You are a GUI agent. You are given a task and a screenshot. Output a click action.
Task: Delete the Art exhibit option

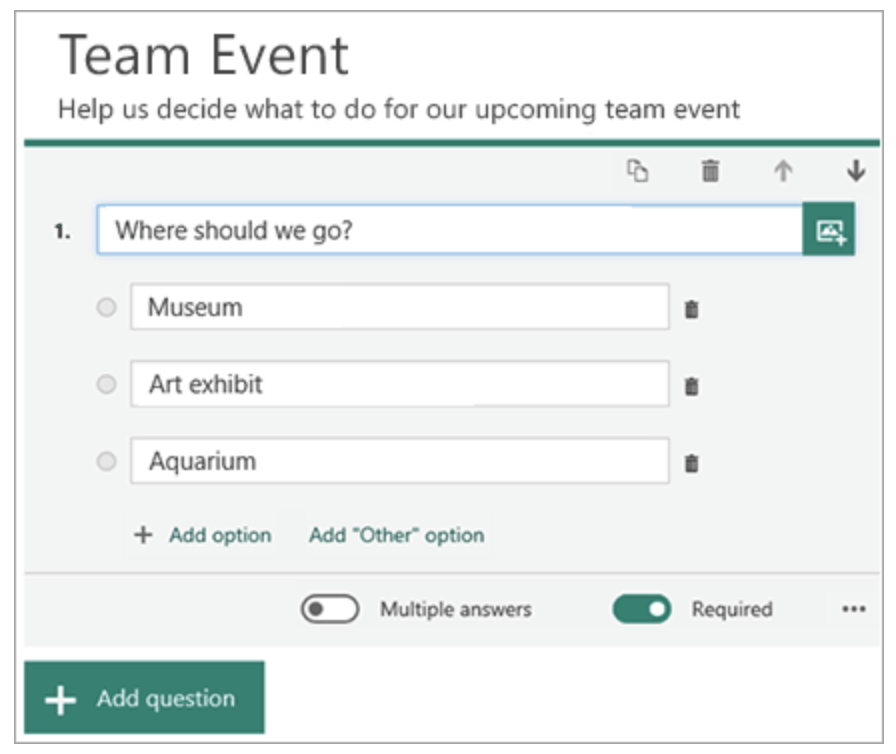point(691,386)
